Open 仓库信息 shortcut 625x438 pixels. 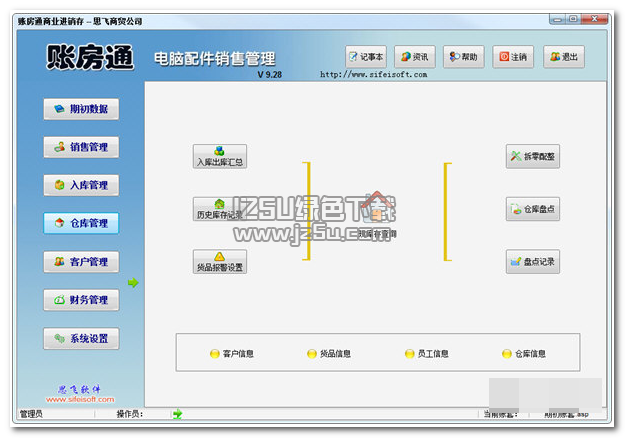tap(524, 354)
